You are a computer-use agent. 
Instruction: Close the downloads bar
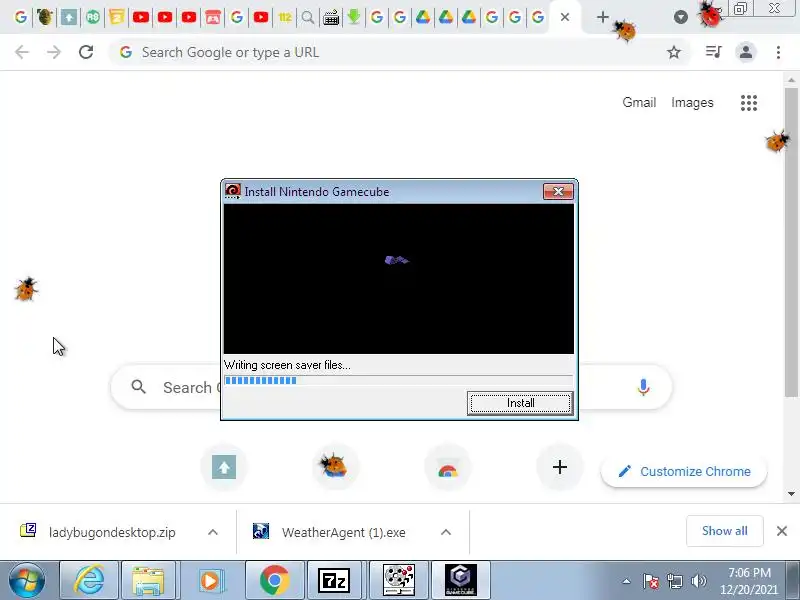(x=782, y=531)
